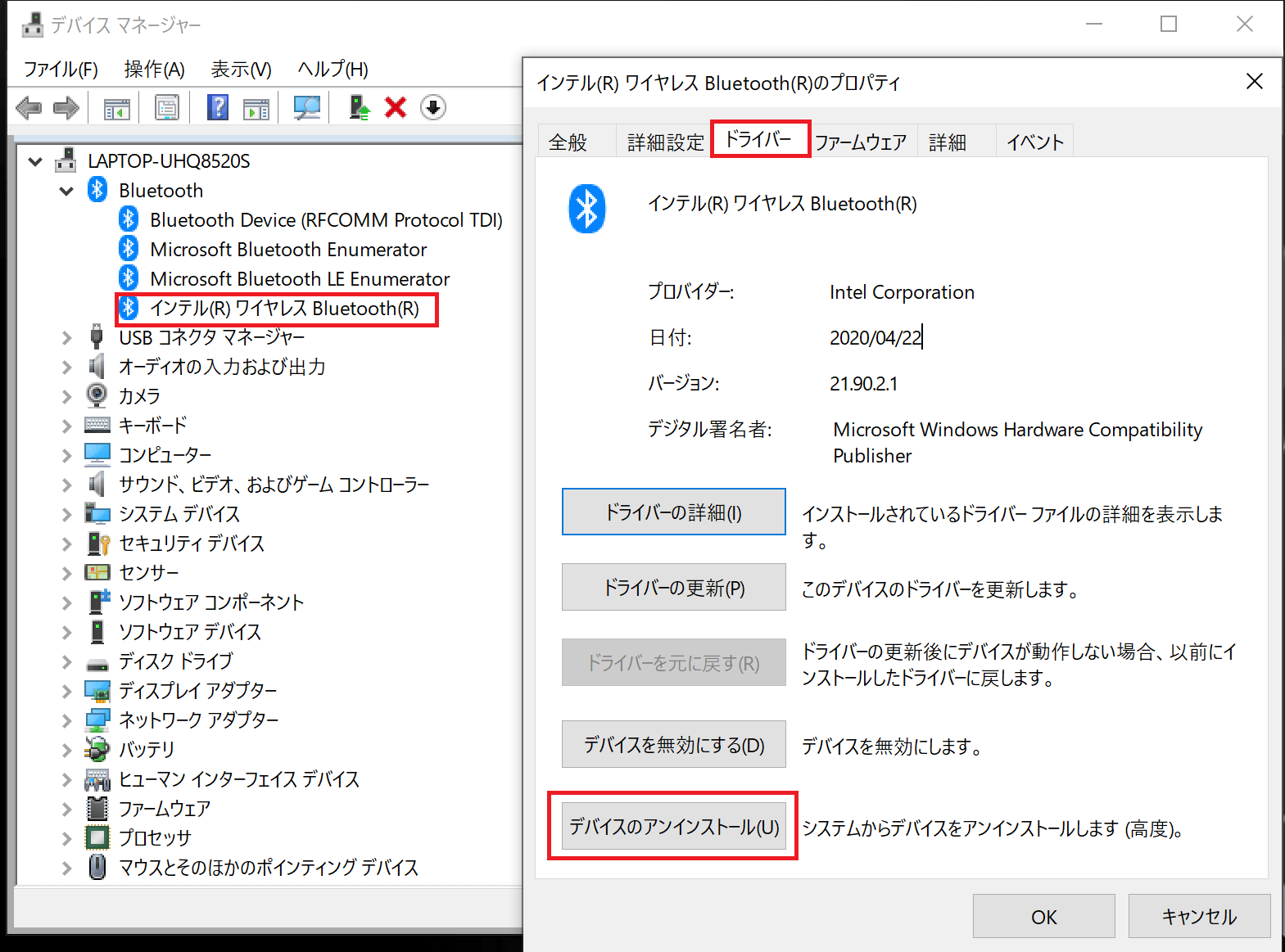Image resolution: width=1285 pixels, height=952 pixels.
Task: Expand the ソフトウェア デバイス category
Action: tap(66, 633)
